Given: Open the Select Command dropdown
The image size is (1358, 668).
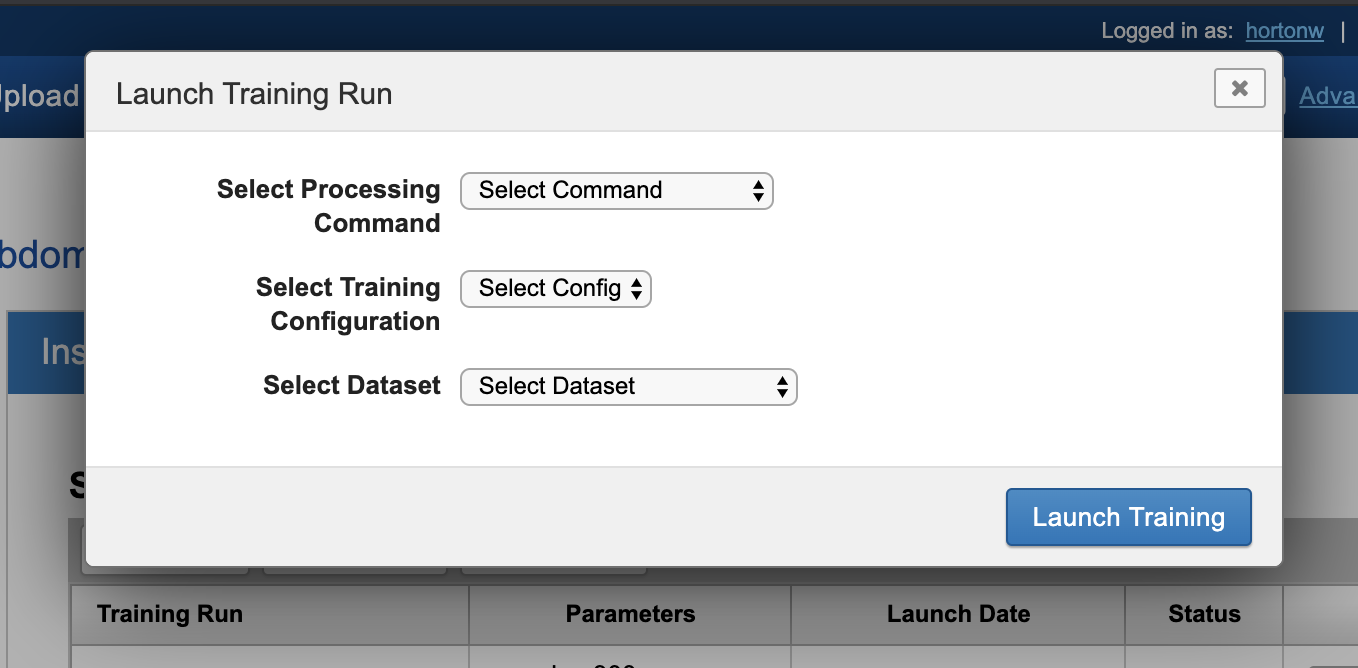Looking at the screenshot, I should (616, 190).
